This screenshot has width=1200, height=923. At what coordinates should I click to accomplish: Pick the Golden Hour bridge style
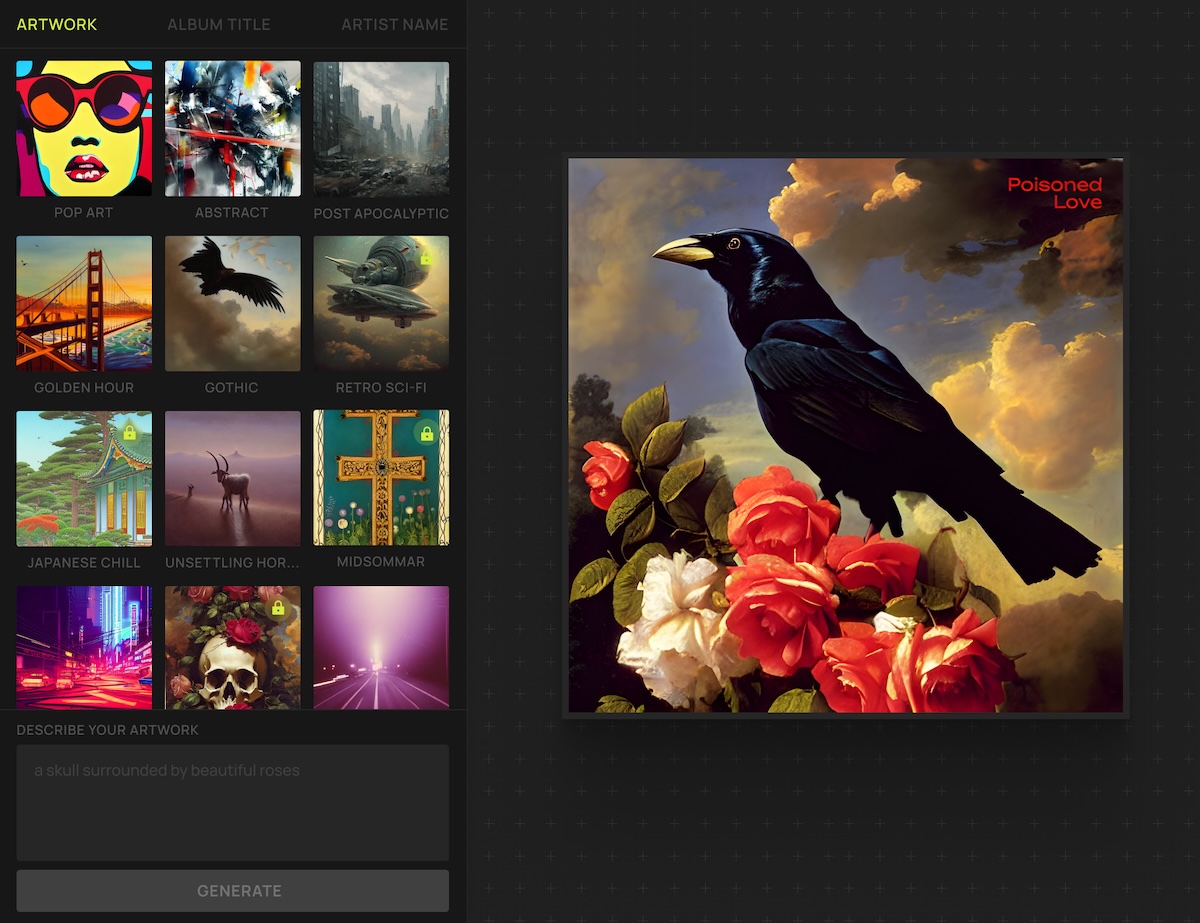pyautogui.click(x=83, y=302)
